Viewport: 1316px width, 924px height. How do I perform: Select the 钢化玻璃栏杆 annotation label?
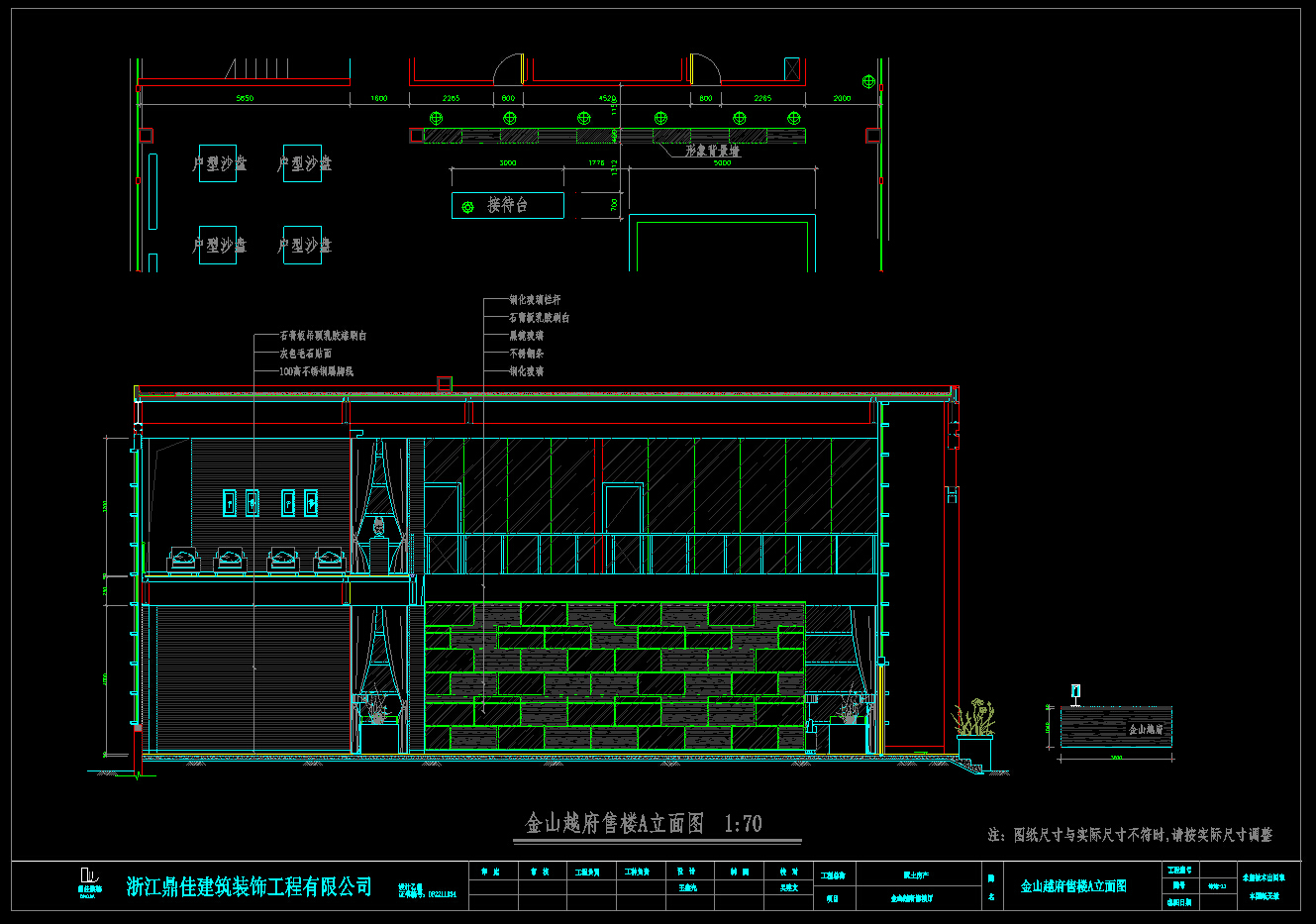536,299
